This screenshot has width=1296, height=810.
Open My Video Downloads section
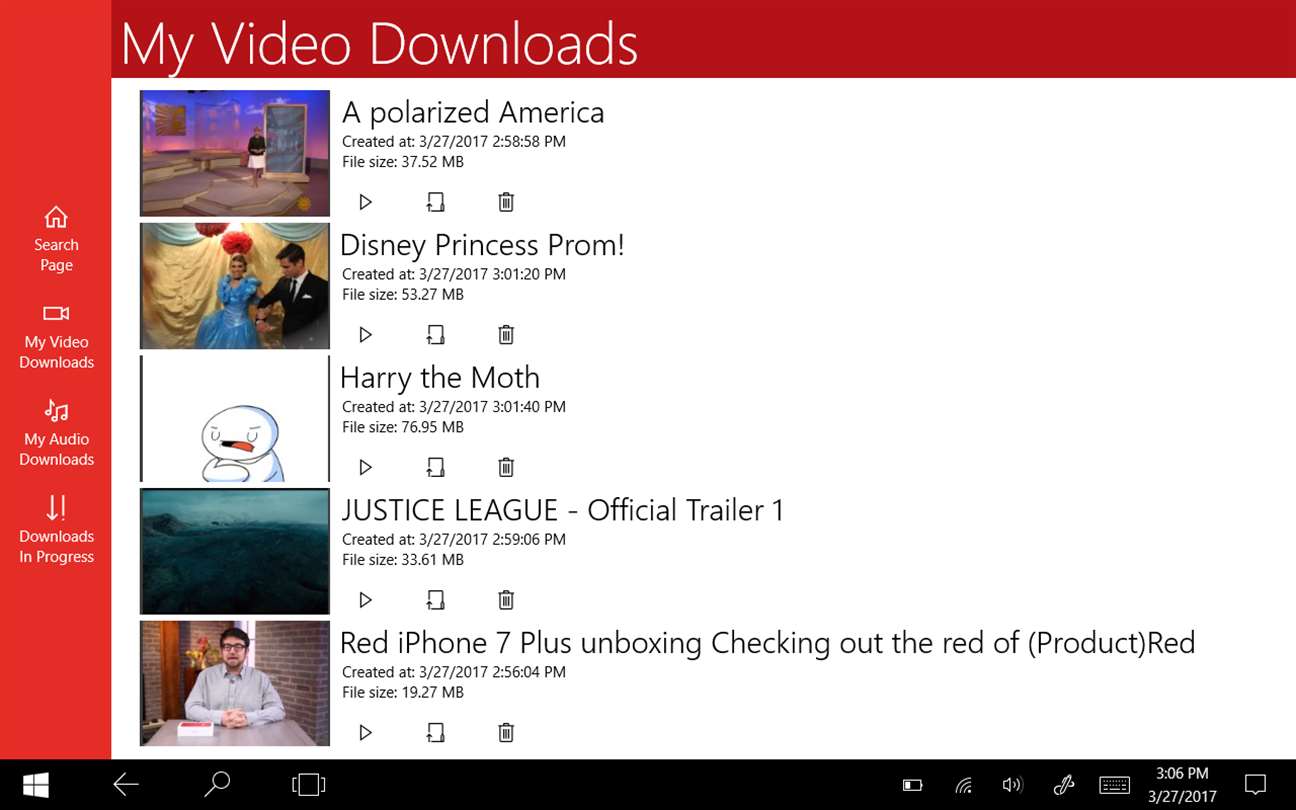pyautogui.click(x=56, y=337)
